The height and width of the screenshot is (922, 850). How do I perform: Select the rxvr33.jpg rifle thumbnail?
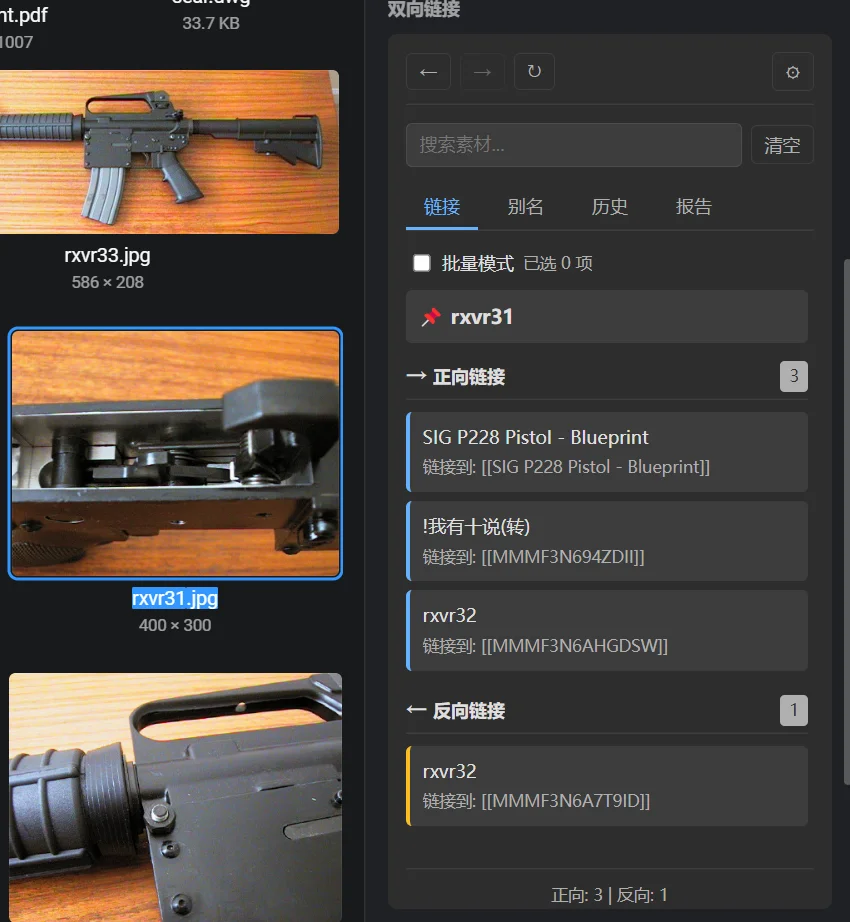pos(168,152)
